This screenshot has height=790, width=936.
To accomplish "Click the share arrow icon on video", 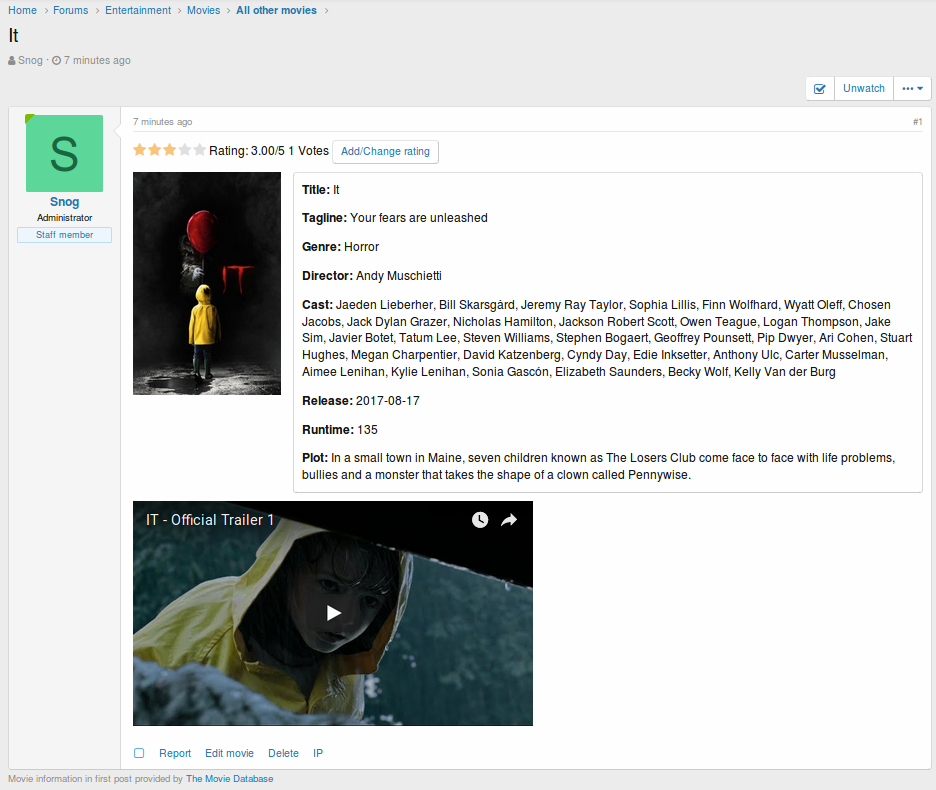I will coord(509,520).
